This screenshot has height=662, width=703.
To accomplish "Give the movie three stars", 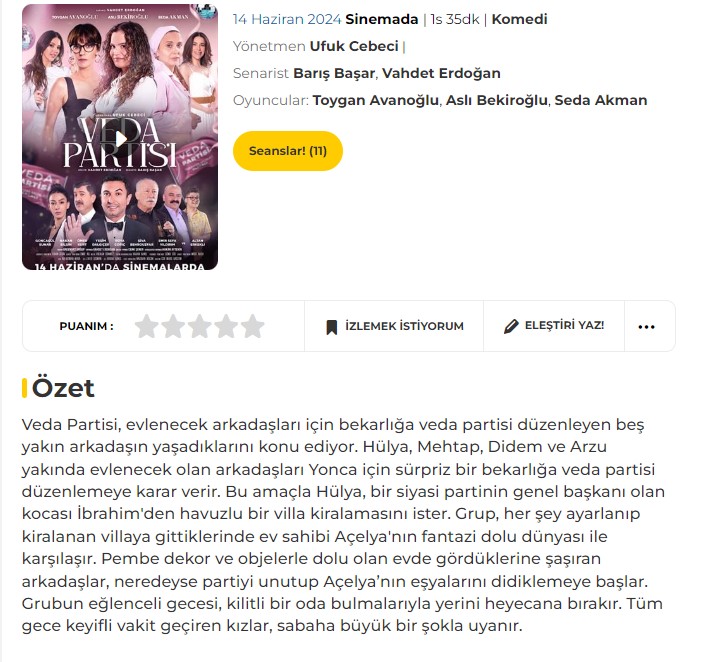I will 200,326.
